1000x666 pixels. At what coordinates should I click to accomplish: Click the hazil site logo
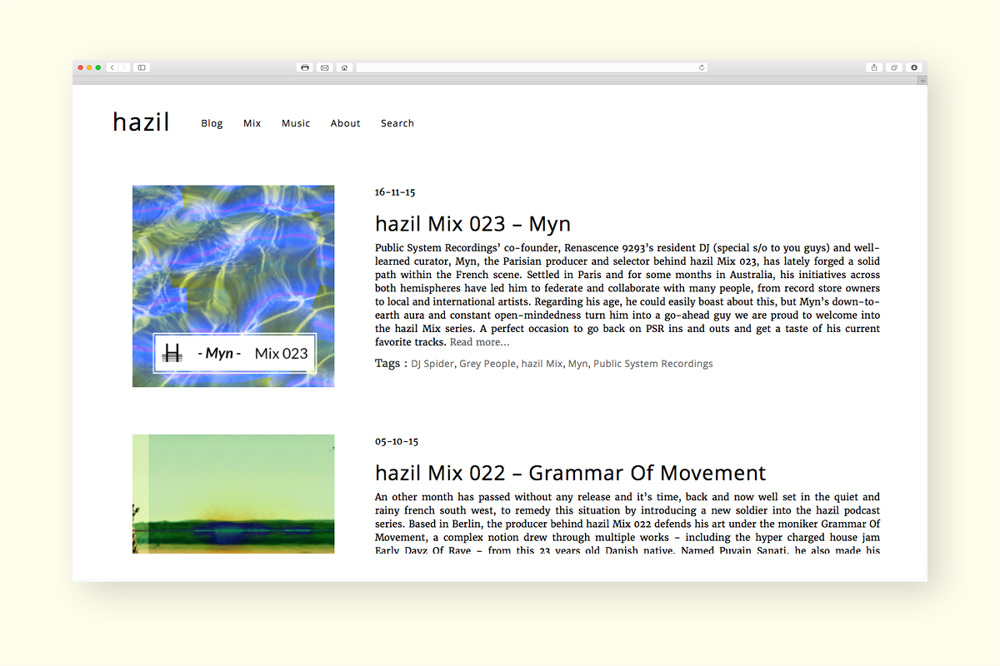[141, 122]
